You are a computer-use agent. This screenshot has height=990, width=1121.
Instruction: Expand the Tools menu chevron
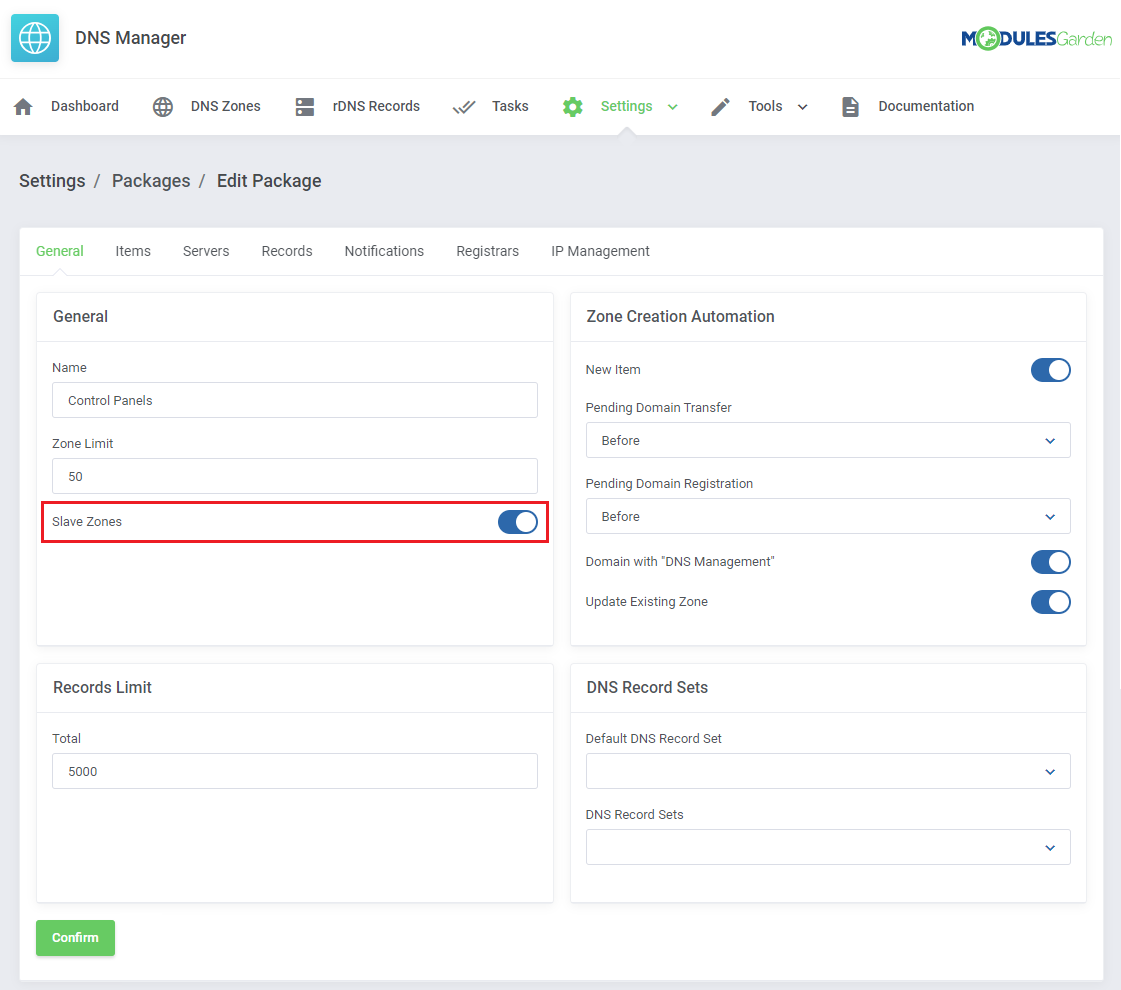(x=803, y=107)
